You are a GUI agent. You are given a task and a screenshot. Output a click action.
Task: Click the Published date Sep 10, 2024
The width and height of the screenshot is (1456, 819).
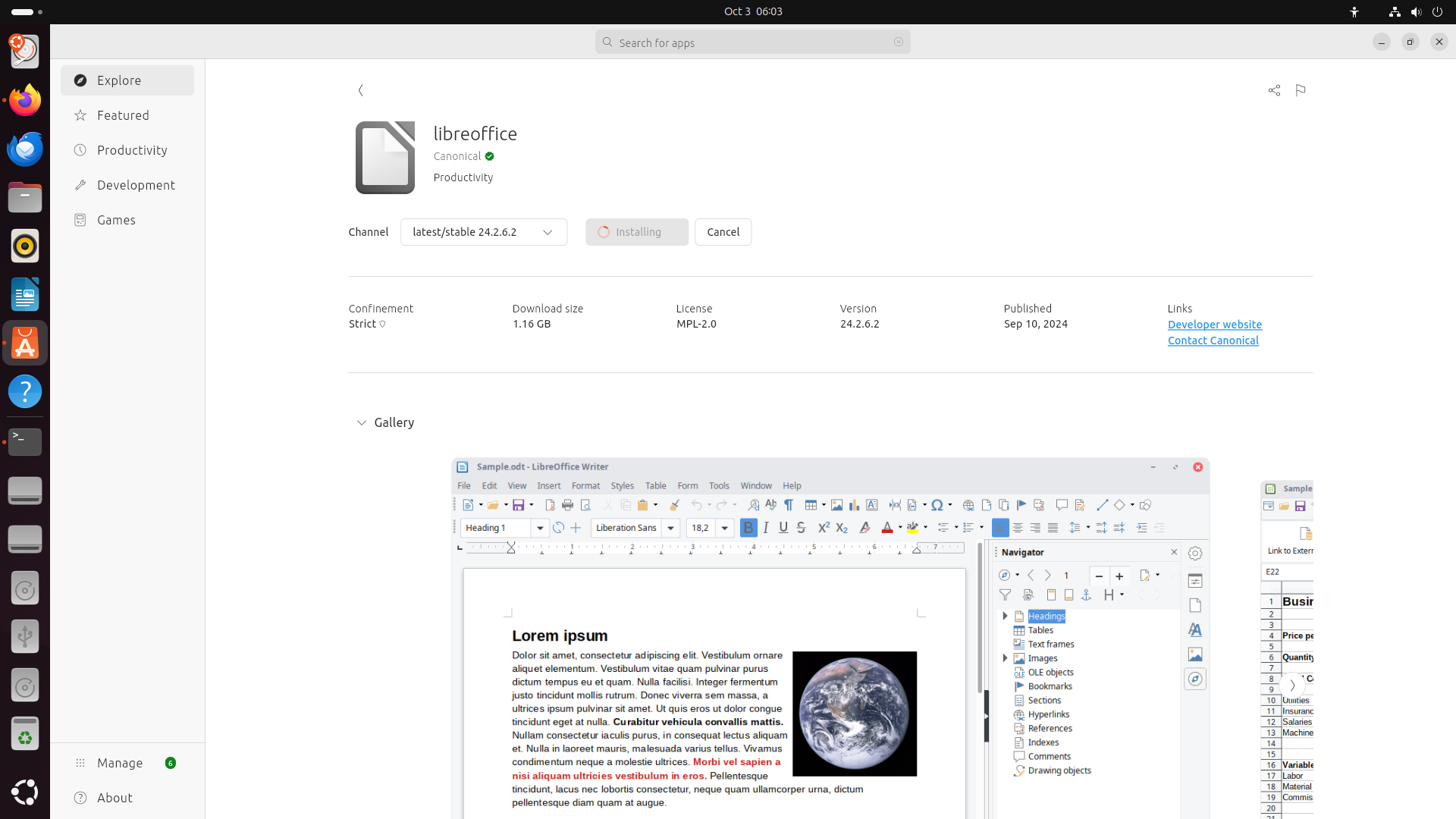pos(1036,324)
